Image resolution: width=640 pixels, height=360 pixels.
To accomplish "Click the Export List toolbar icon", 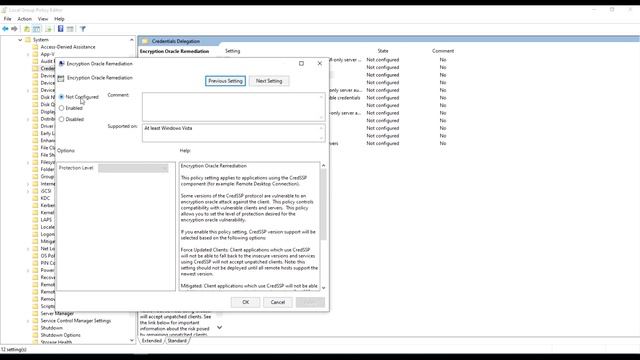I will pyautogui.click(x=49, y=29).
